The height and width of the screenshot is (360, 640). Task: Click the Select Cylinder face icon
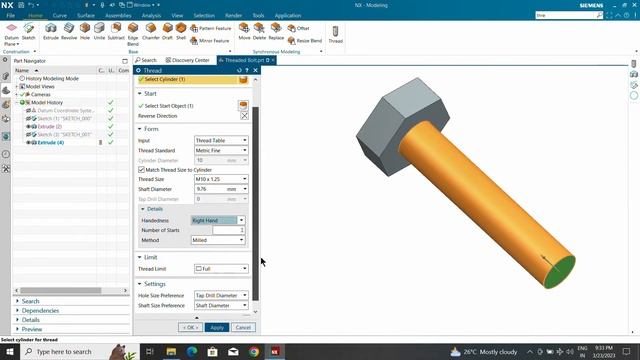click(243, 80)
